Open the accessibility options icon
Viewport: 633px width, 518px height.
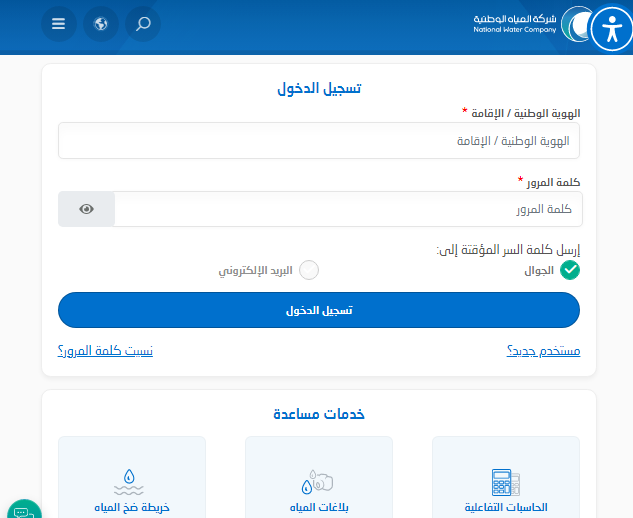coord(609,29)
